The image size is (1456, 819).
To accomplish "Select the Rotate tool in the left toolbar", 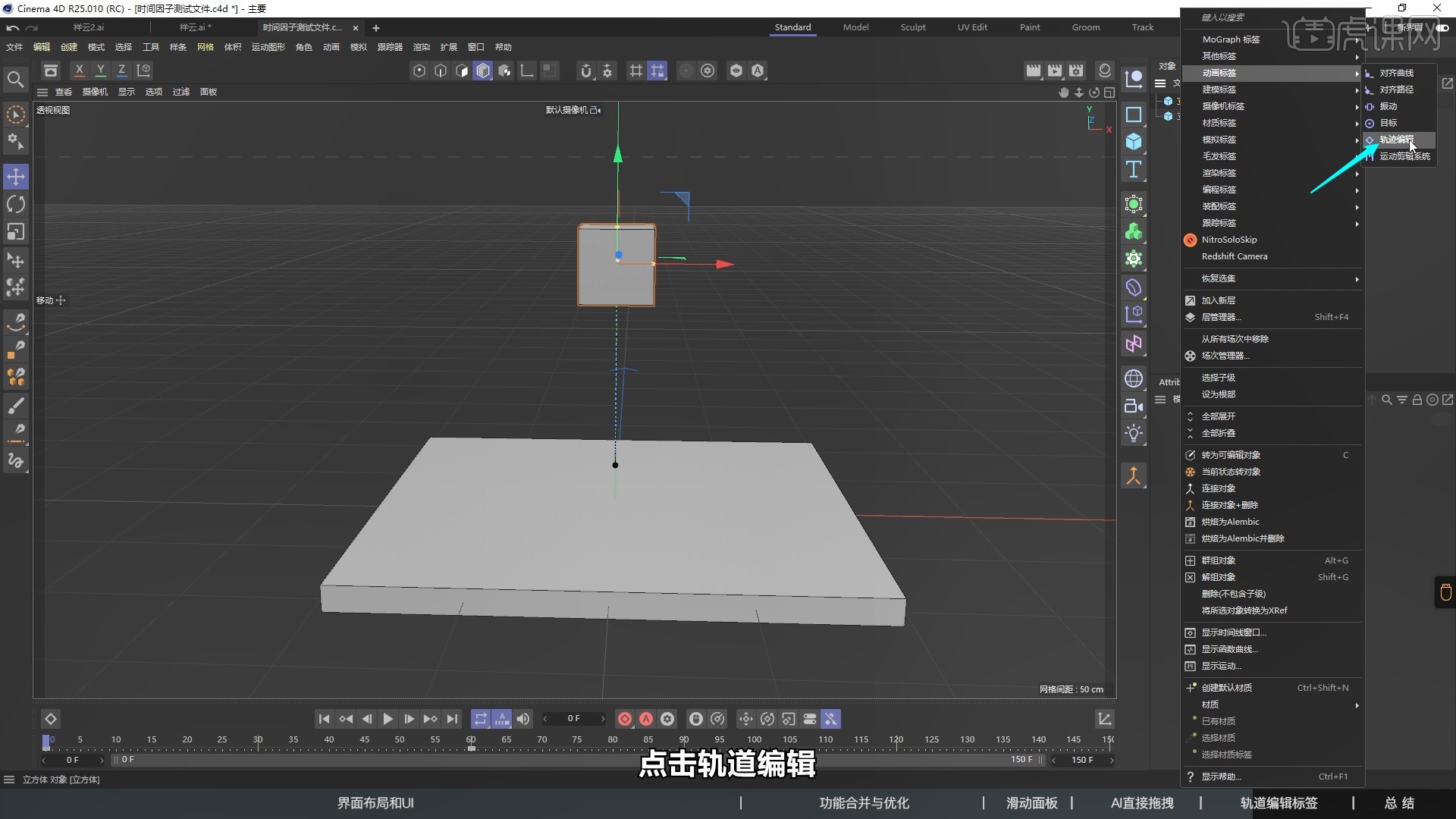I will tap(16, 203).
